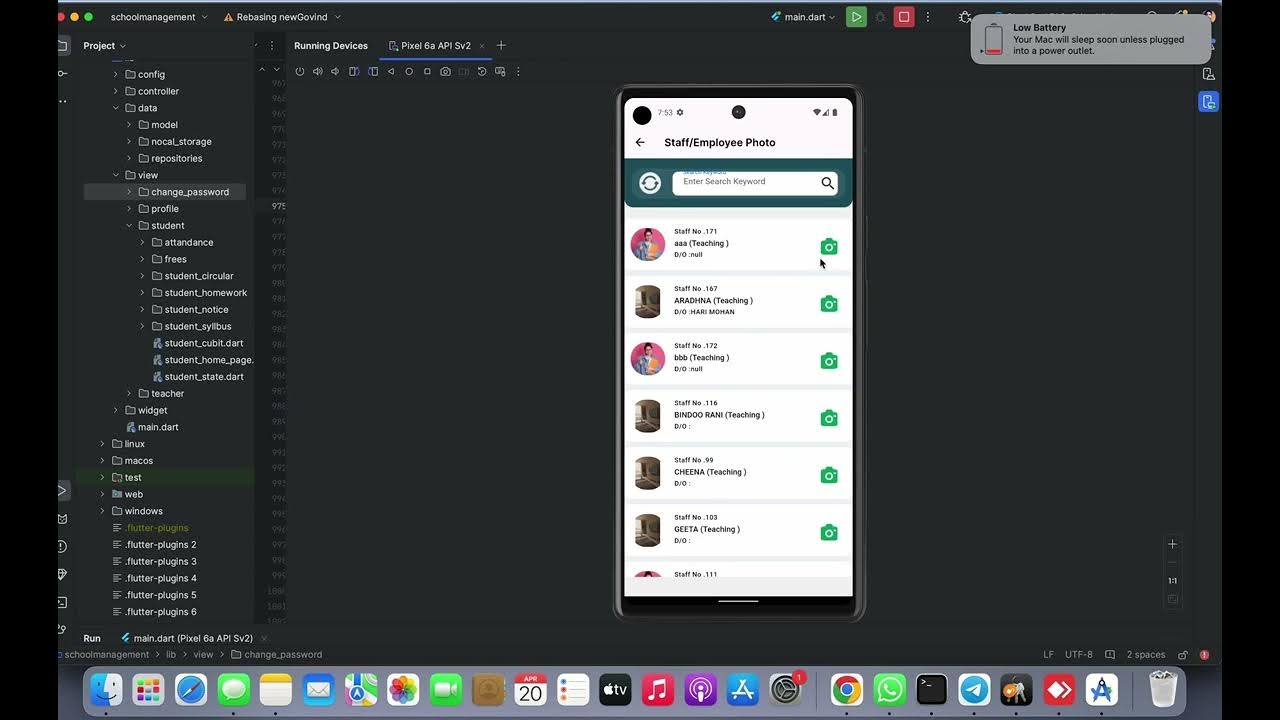Click the emulator volume up icon
The width and height of the screenshot is (1280, 720).
coord(317,72)
